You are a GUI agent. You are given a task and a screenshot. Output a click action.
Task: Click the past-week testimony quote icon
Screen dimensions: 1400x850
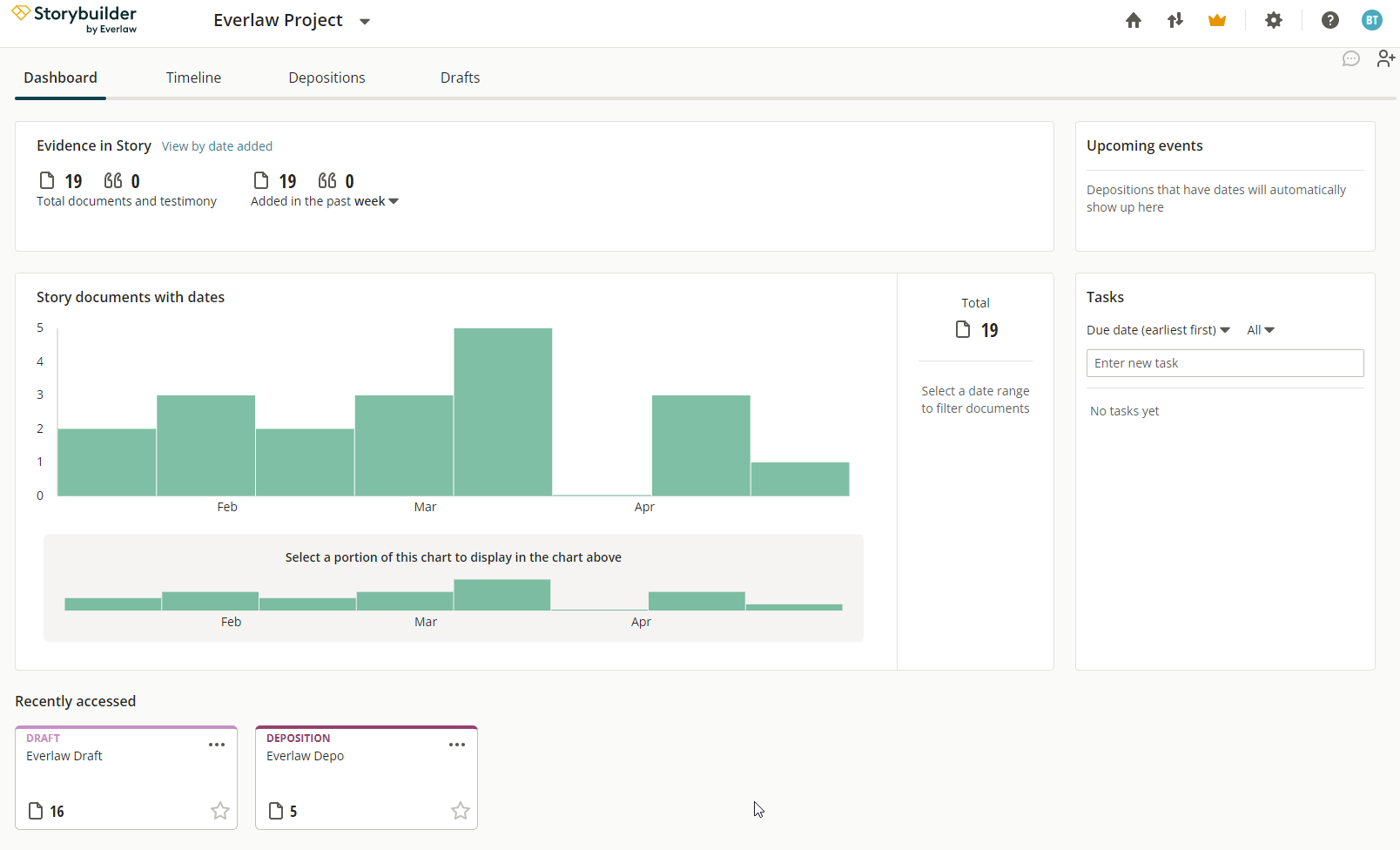[x=327, y=180]
